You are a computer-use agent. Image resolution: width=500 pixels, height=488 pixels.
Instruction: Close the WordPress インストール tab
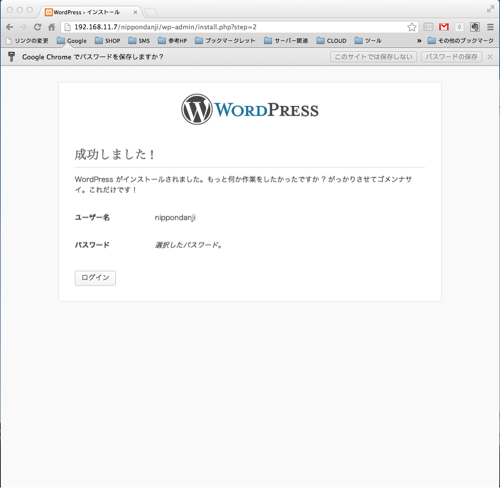click(x=135, y=12)
